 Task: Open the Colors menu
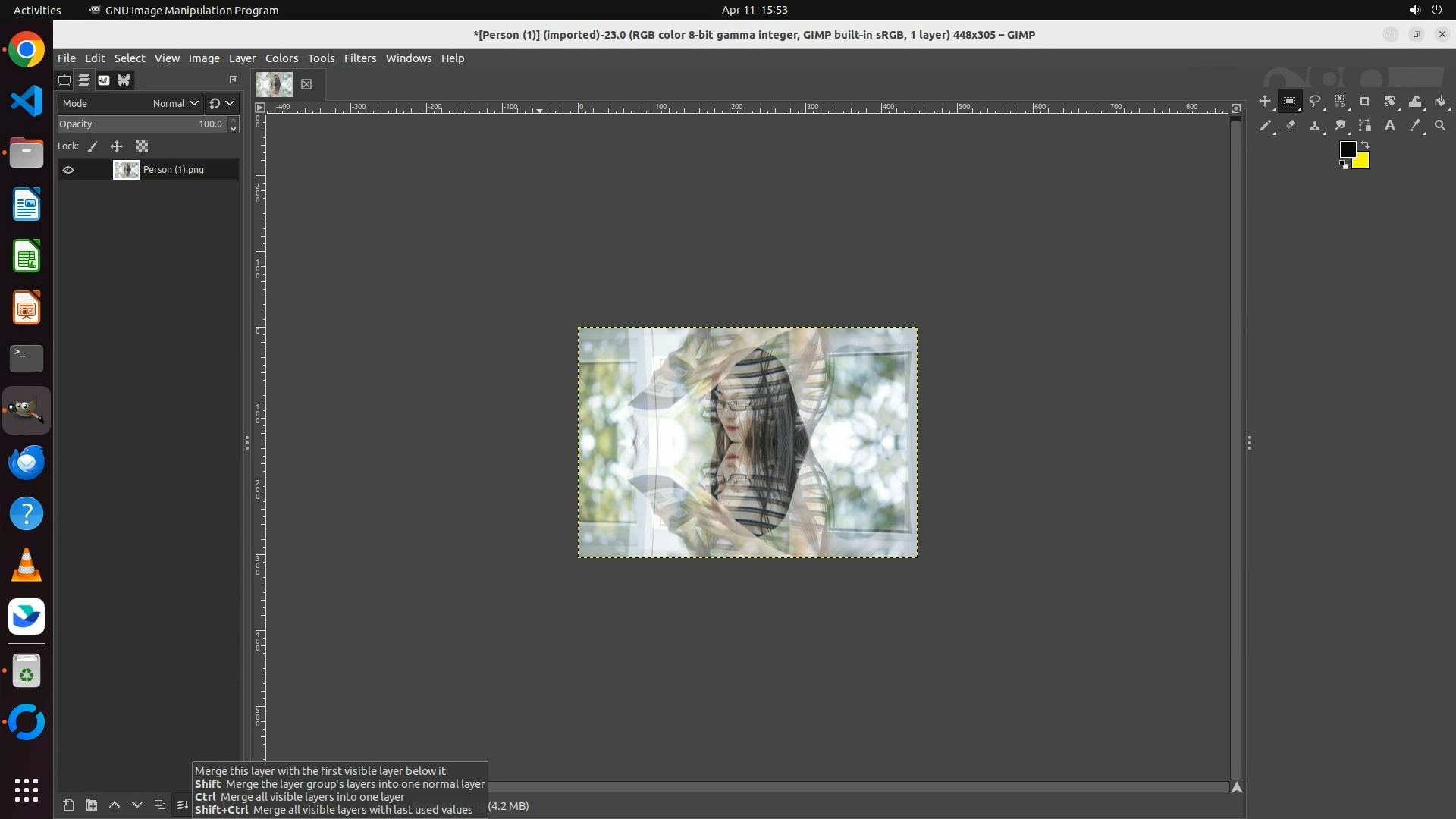point(281,58)
